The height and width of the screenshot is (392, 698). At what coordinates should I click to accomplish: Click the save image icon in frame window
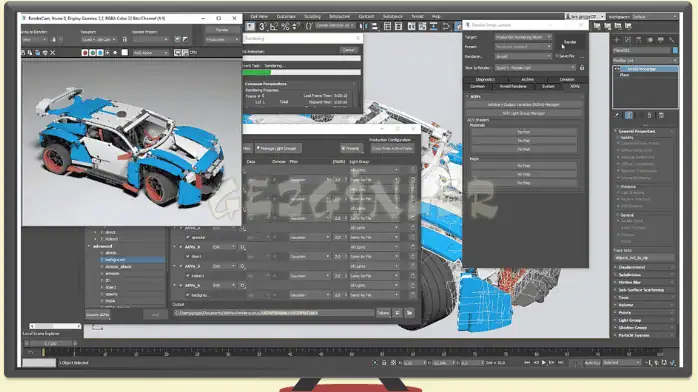click(x=23, y=53)
